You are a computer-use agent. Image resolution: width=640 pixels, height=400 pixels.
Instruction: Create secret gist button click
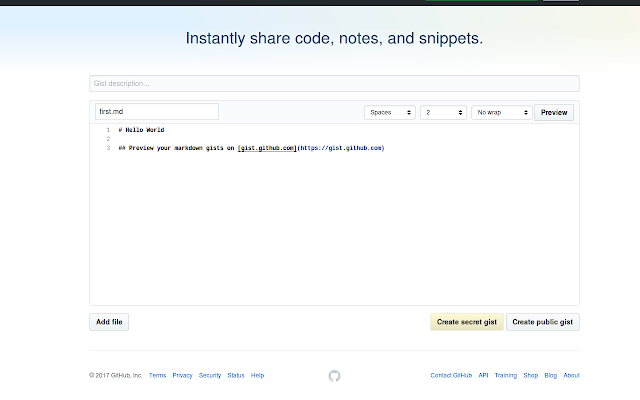pos(467,322)
